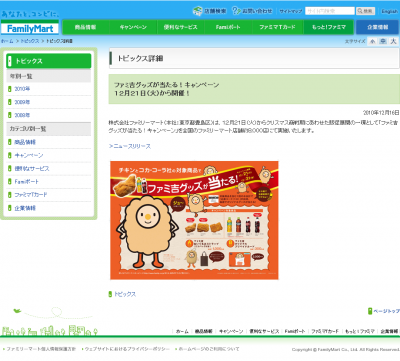Select the large font size button
Viewport: 400px width, 361px height.
pos(393,41)
